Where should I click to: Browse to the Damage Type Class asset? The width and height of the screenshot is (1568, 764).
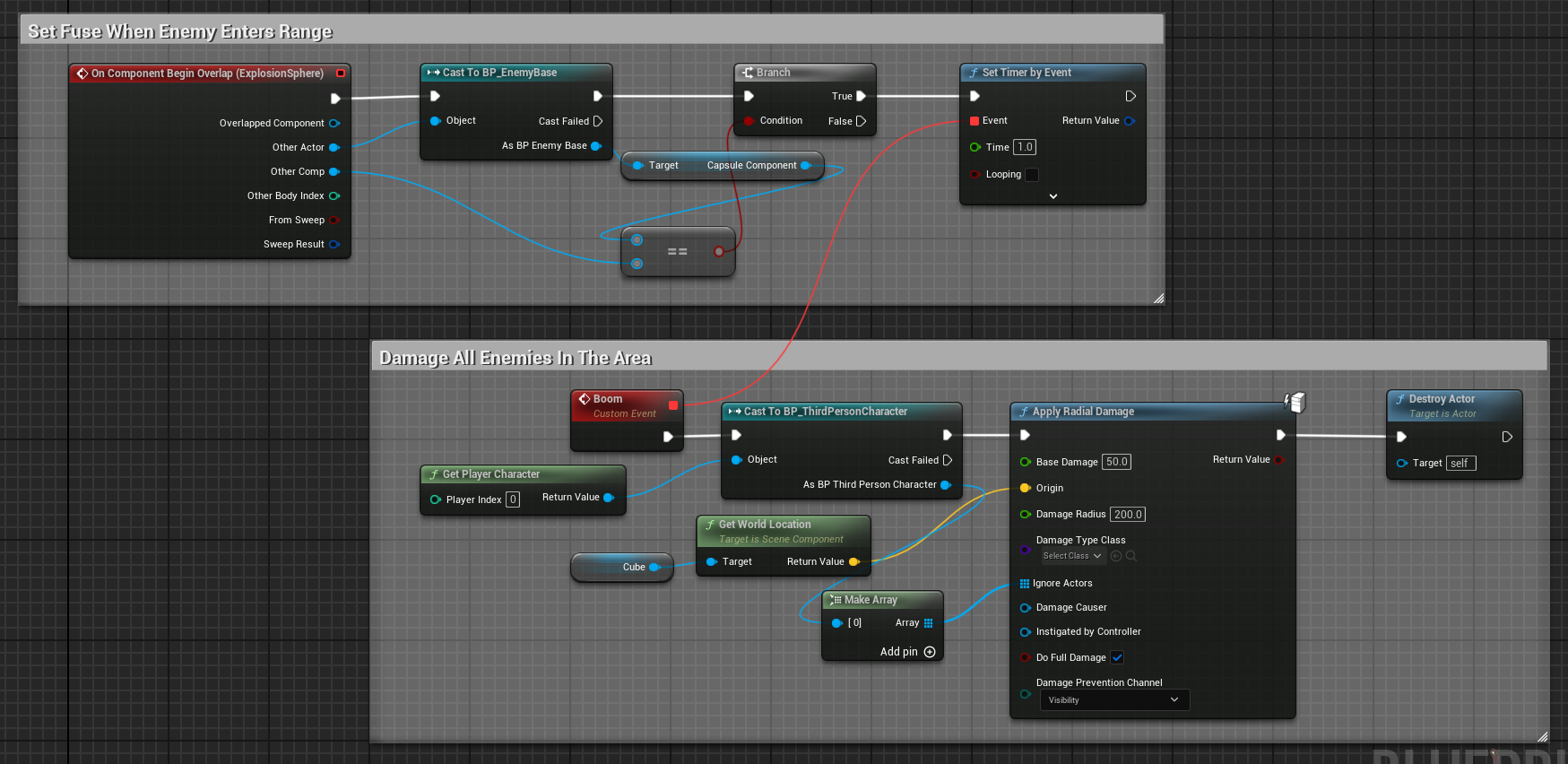(1131, 556)
